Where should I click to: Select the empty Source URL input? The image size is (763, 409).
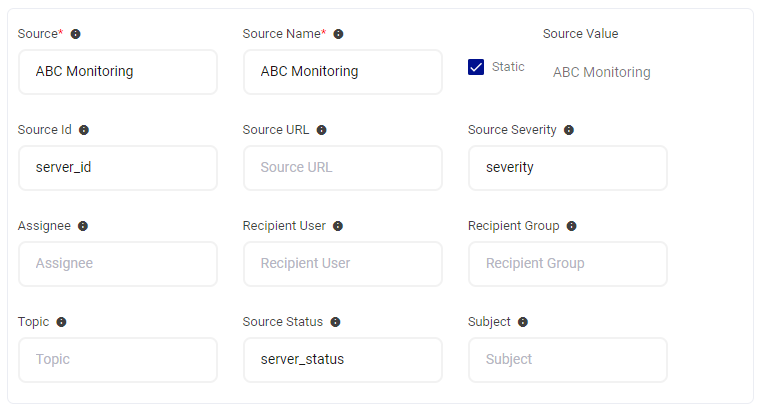point(342,168)
